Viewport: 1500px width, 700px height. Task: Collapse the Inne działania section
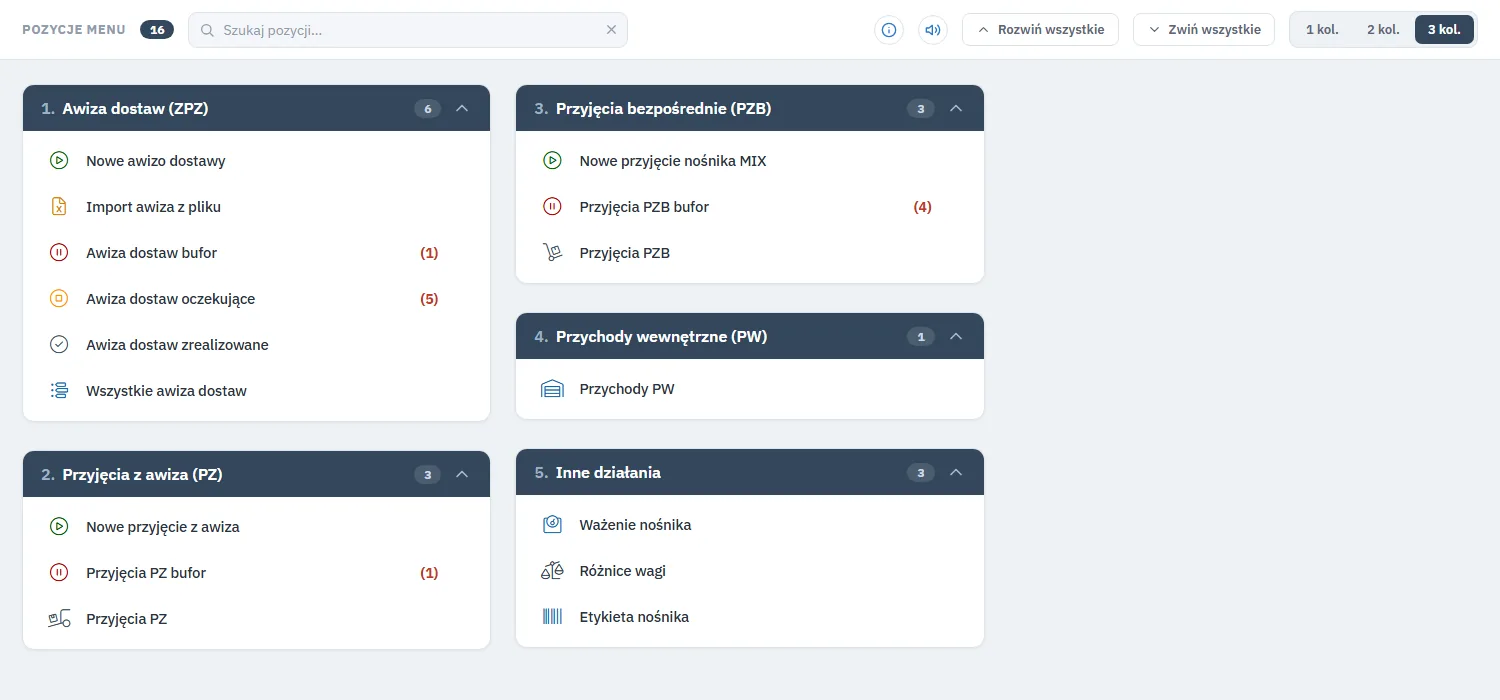click(955, 473)
